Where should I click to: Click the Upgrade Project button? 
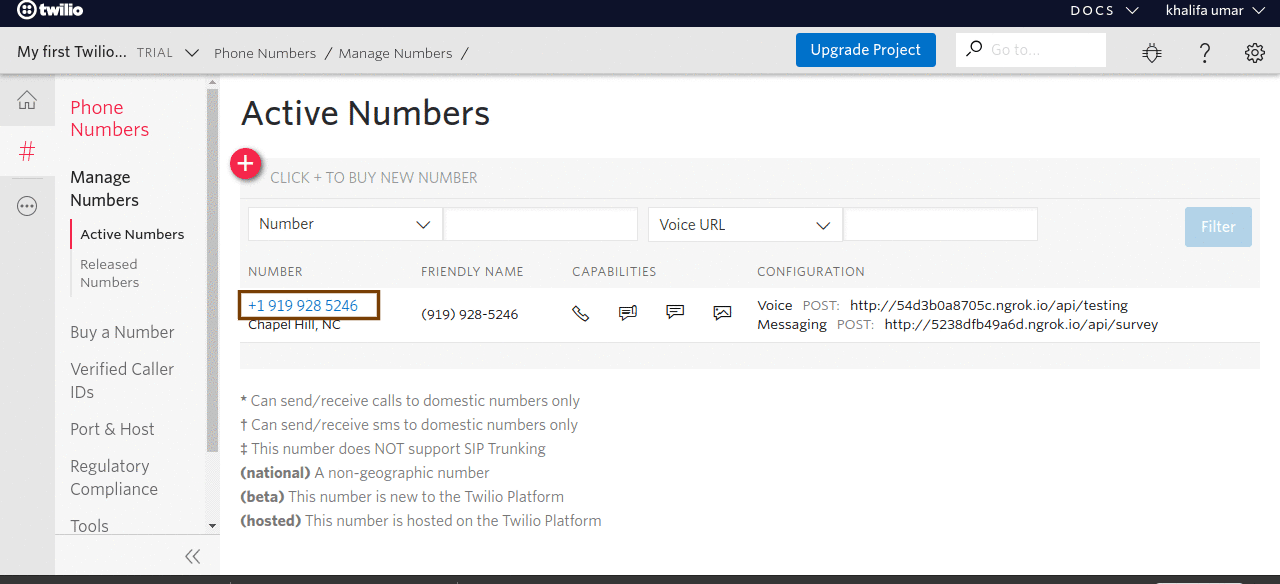point(866,50)
